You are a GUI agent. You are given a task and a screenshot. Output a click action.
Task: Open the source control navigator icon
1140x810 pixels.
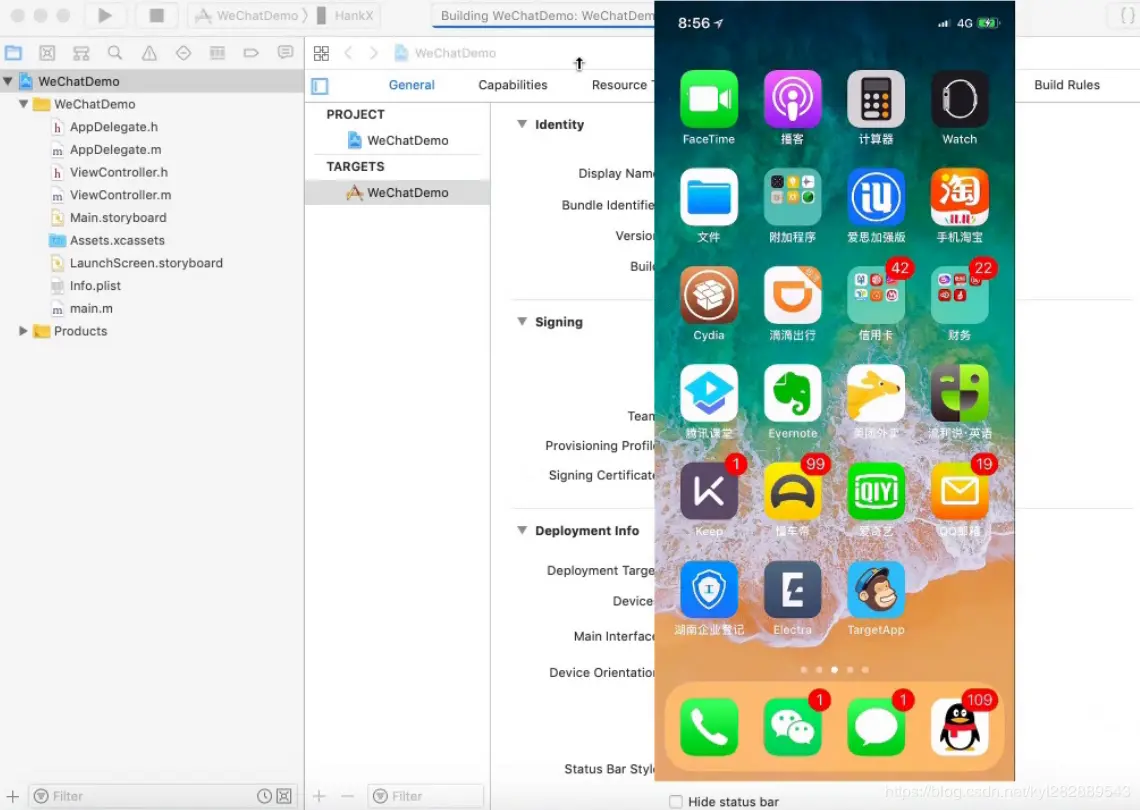(47, 52)
